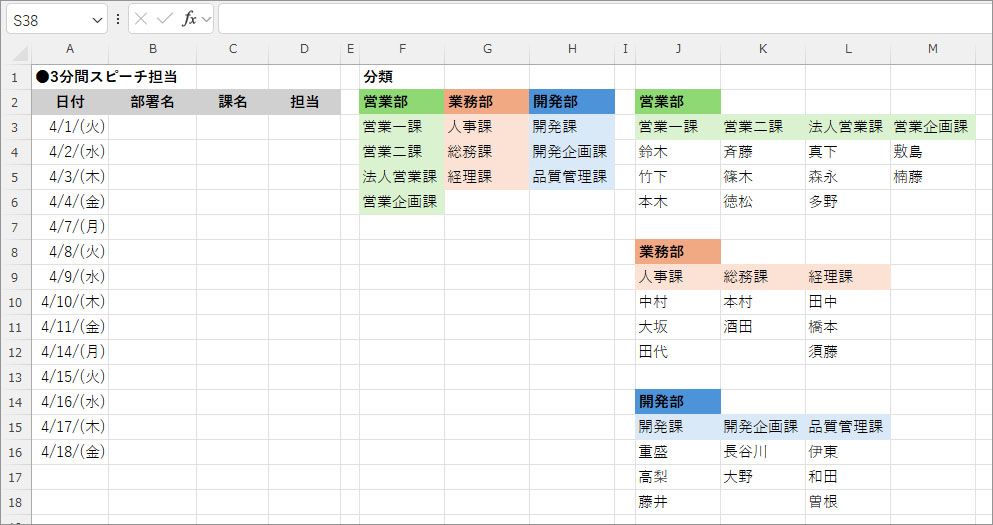
Task: Select the name cell 橋本
Action: tap(847, 327)
